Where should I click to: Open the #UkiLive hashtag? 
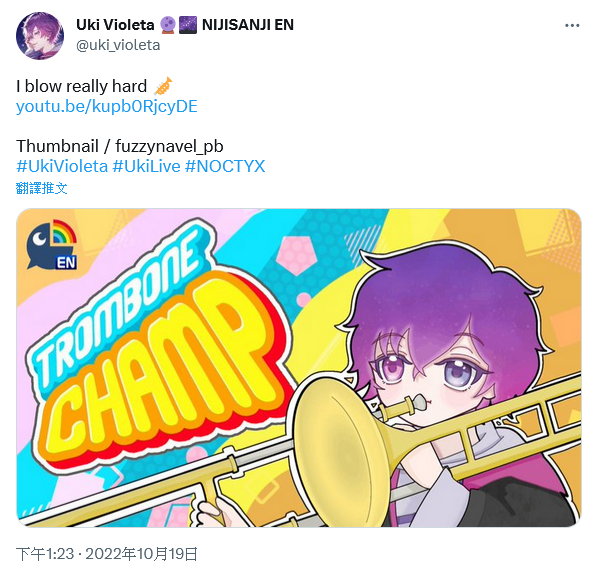tap(146, 166)
